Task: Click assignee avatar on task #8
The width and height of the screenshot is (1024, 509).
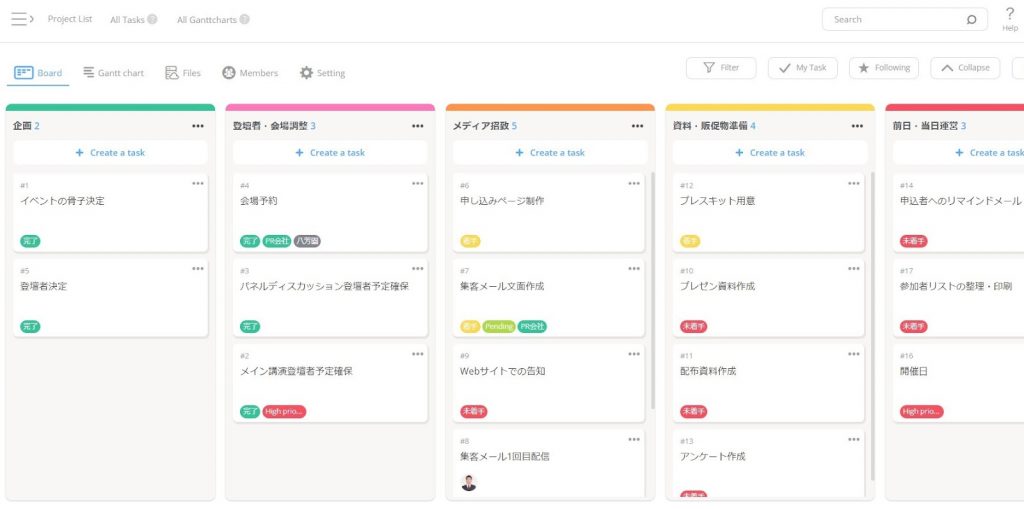Action: [x=468, y=483]
